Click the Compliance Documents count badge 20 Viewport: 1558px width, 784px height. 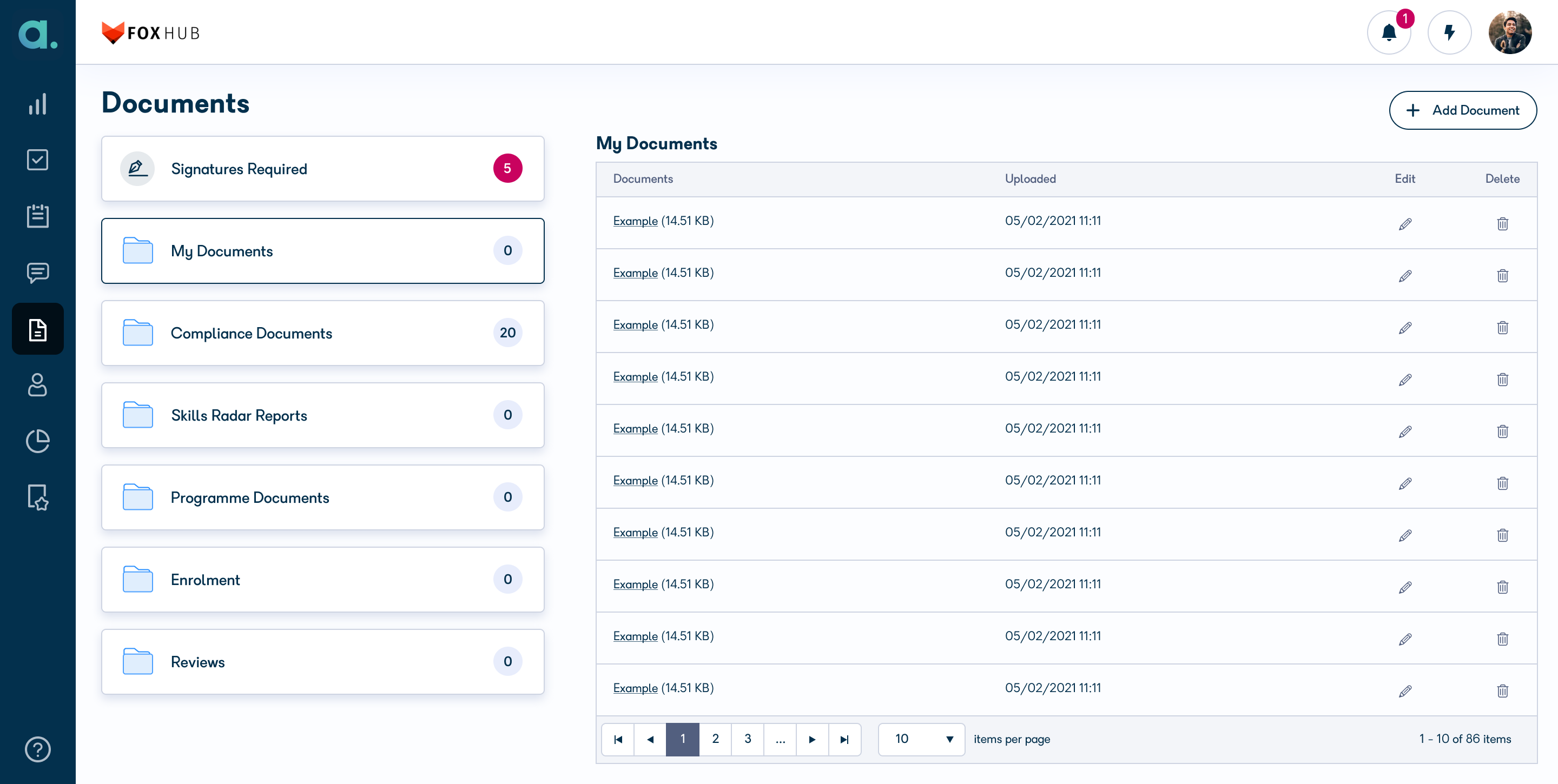point(507,333)
